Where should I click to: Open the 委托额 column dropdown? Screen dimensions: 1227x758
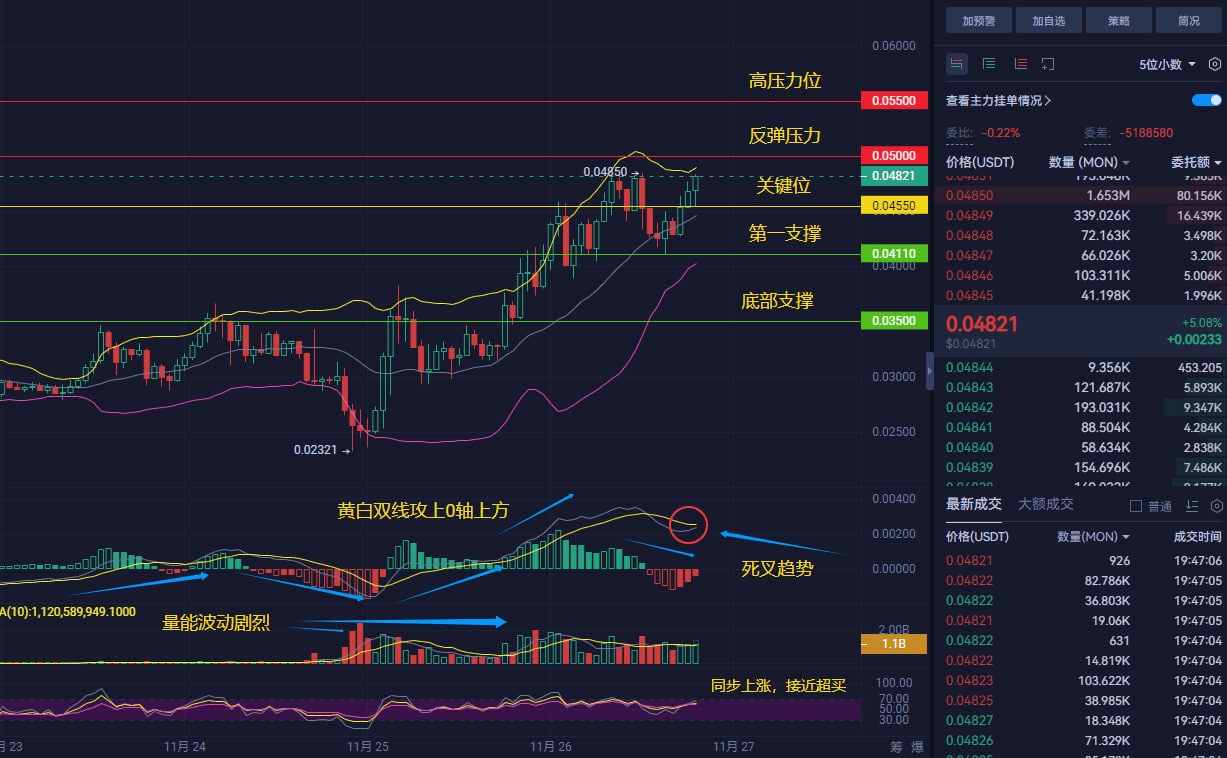point(1196,162)
